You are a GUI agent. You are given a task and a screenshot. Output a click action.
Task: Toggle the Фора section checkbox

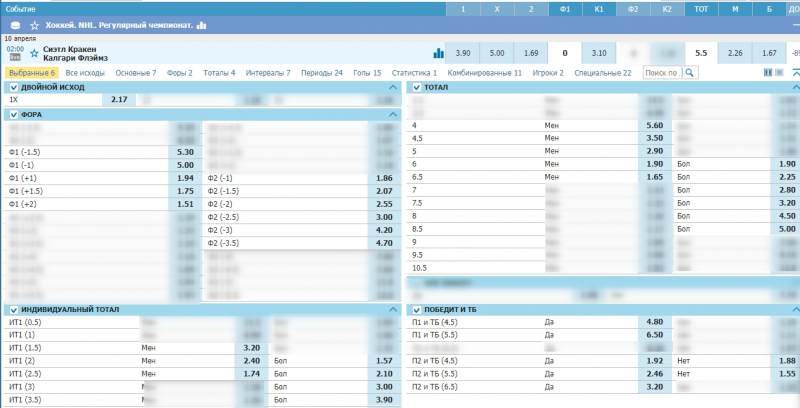(x=13, y=115)
